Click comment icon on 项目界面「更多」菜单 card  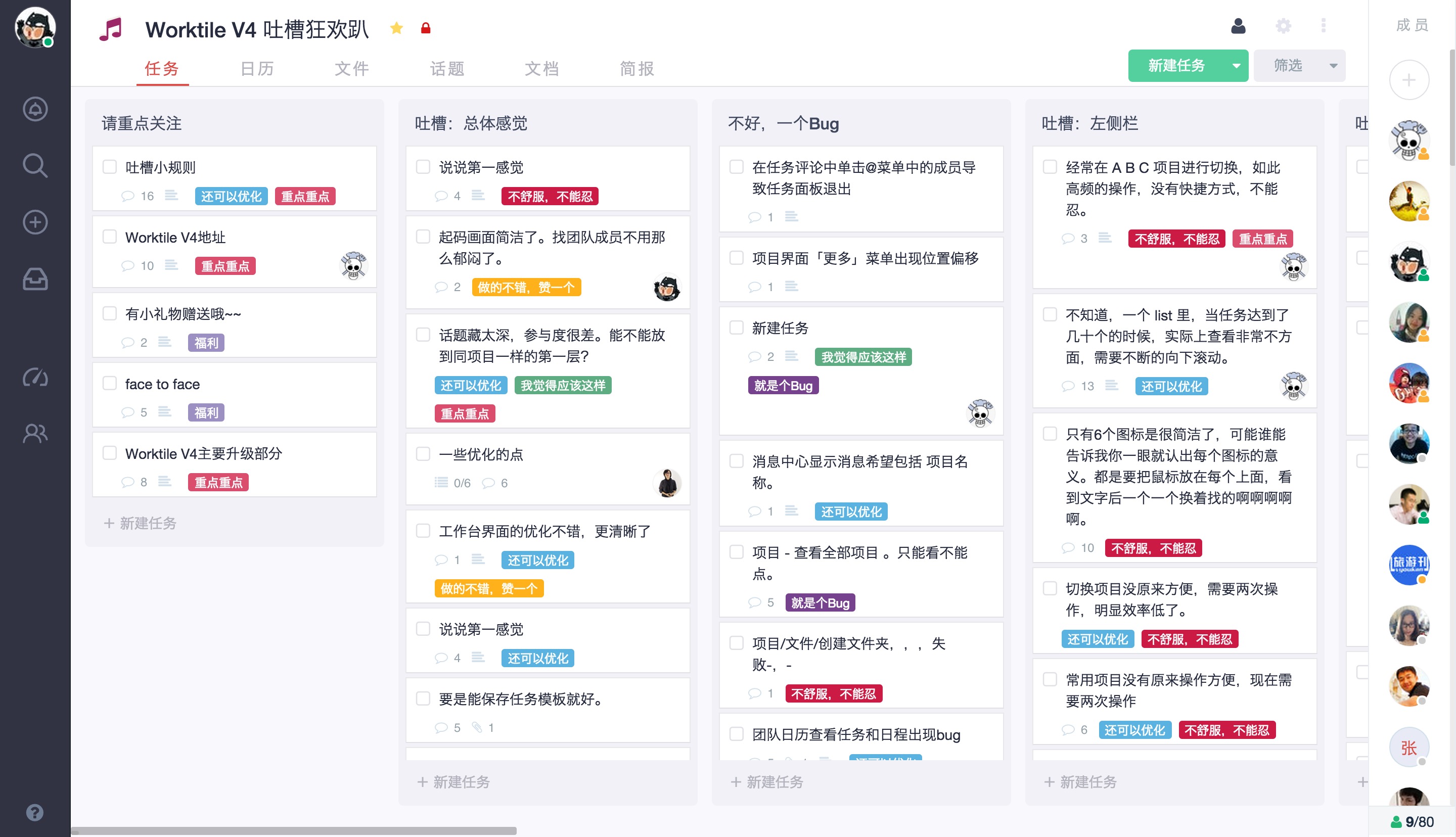[x=754, y=286]
